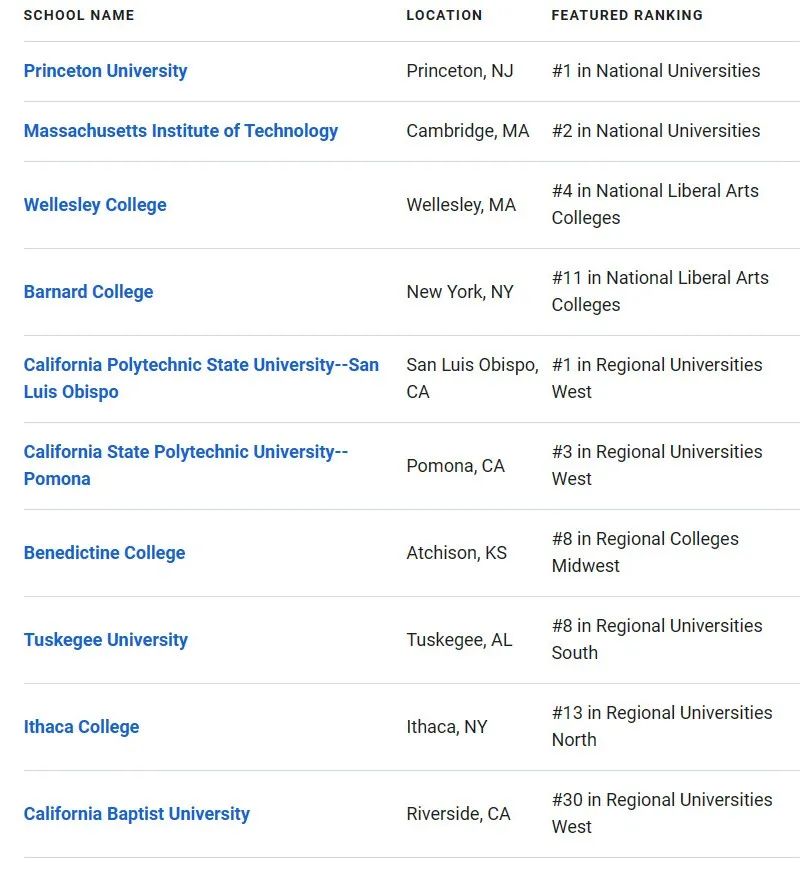Select California State Polytechnic University--Pomona link

[185, 465]
